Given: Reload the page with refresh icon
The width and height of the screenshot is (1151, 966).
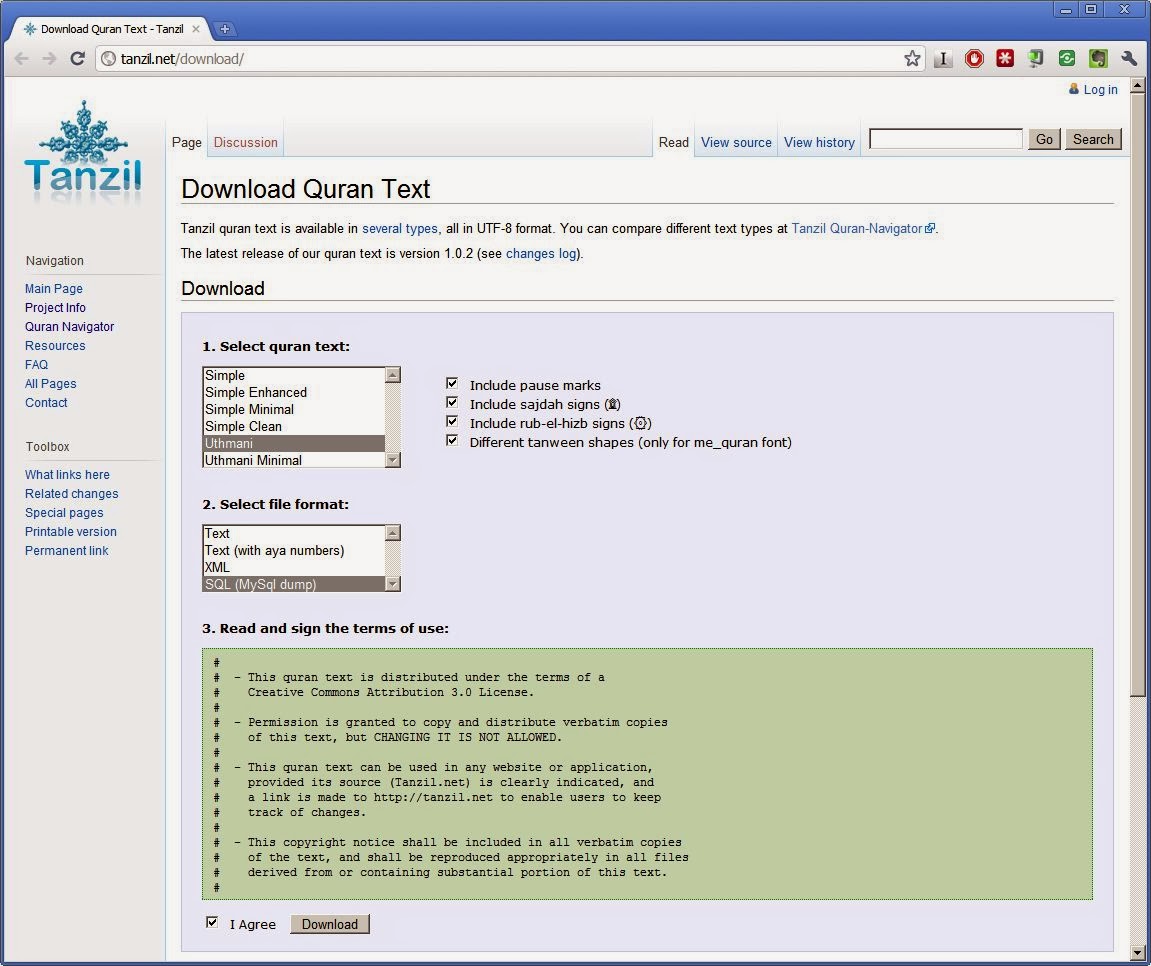Looking at the screenshot, I should pos(77,59).
